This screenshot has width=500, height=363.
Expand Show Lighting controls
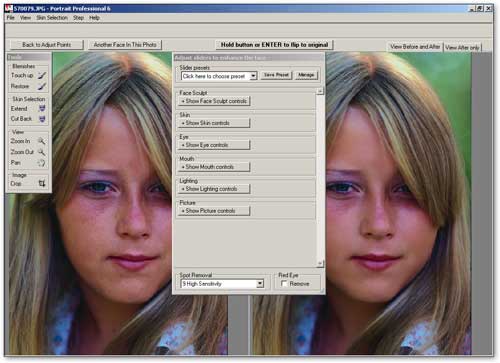point(214,189)
